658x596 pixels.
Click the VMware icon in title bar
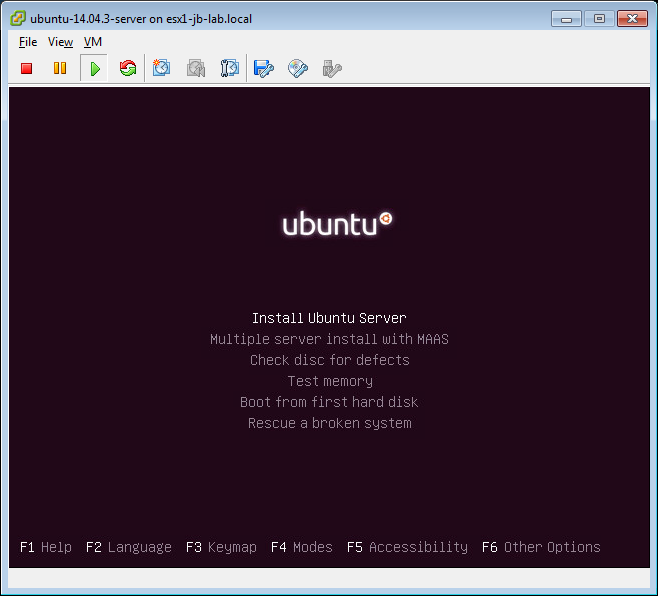tap(18, 18)
